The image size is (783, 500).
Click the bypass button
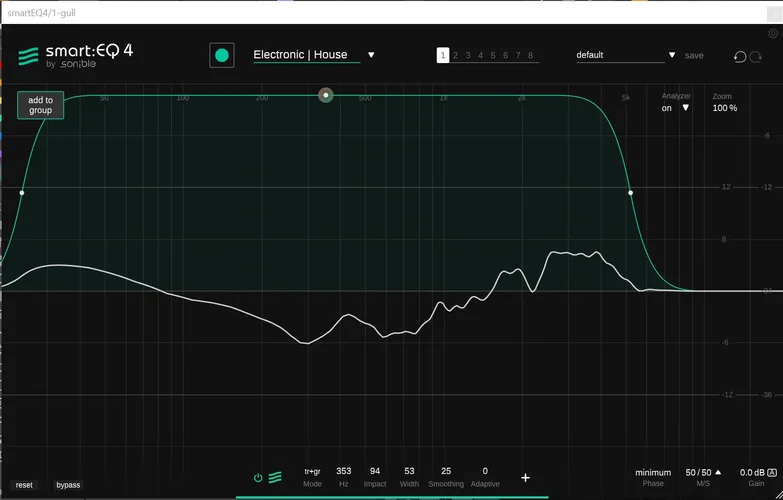[68, 485]
